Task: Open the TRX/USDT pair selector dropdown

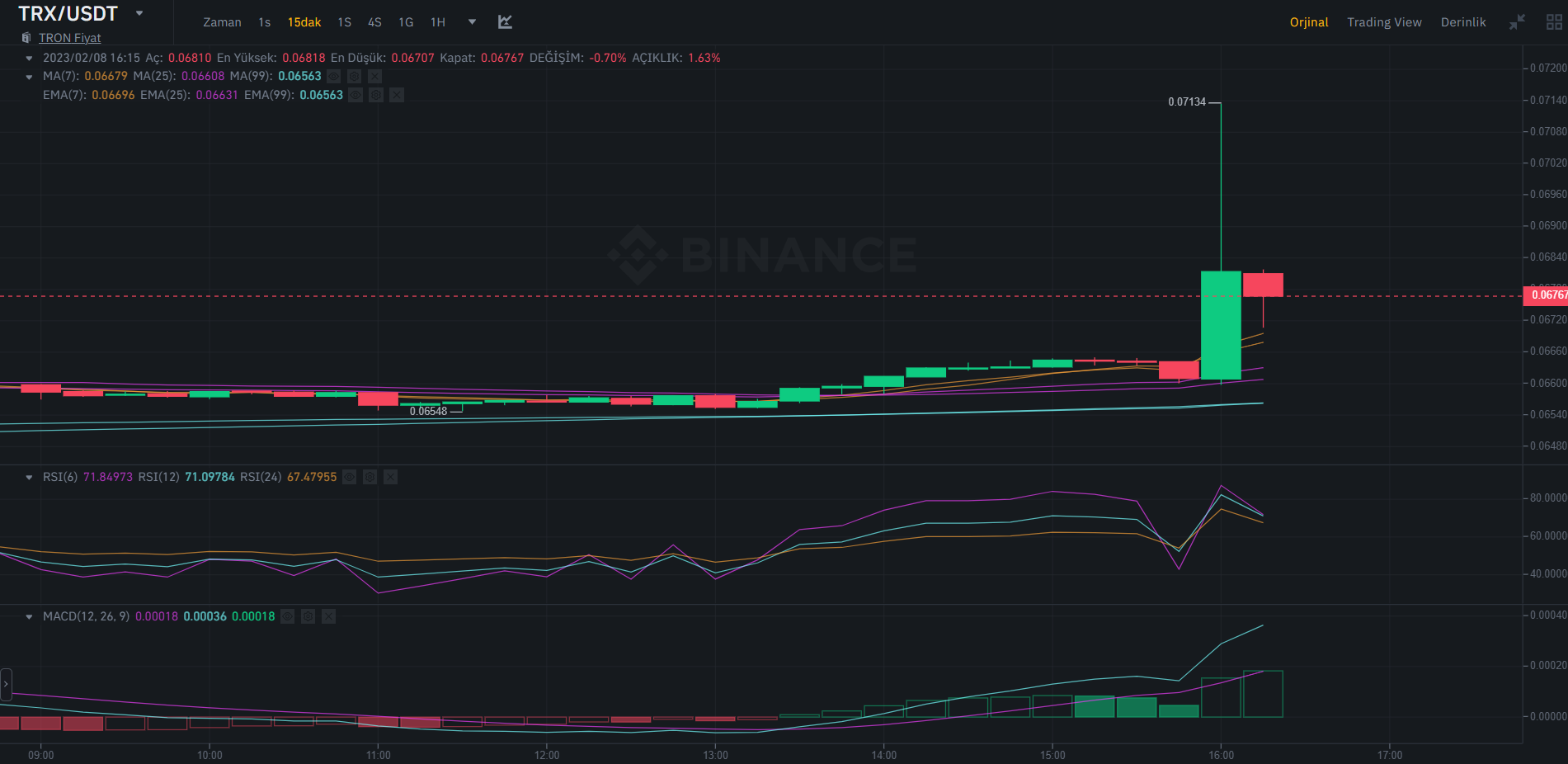Action: (x=139, y=13)
